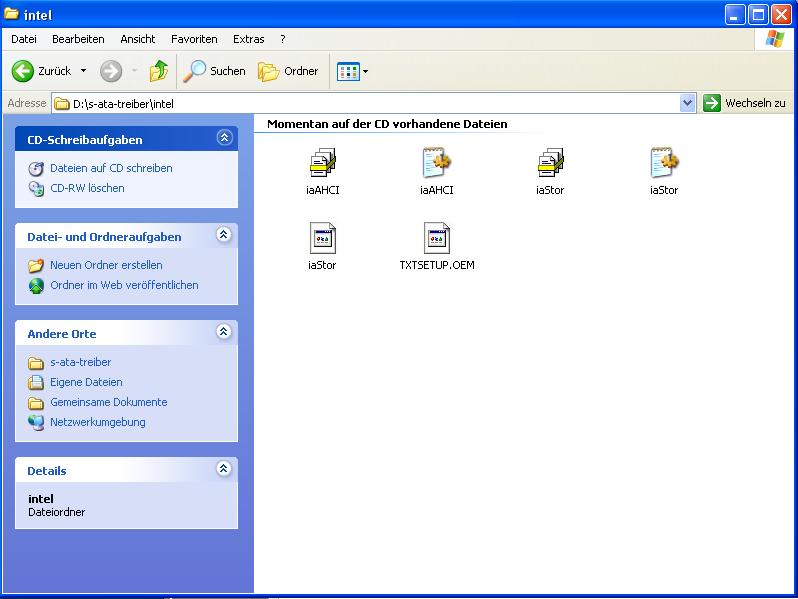Click the Wechseln zu button label
The width and height of the screenshot is (798, 599).
tap(755, 103)
